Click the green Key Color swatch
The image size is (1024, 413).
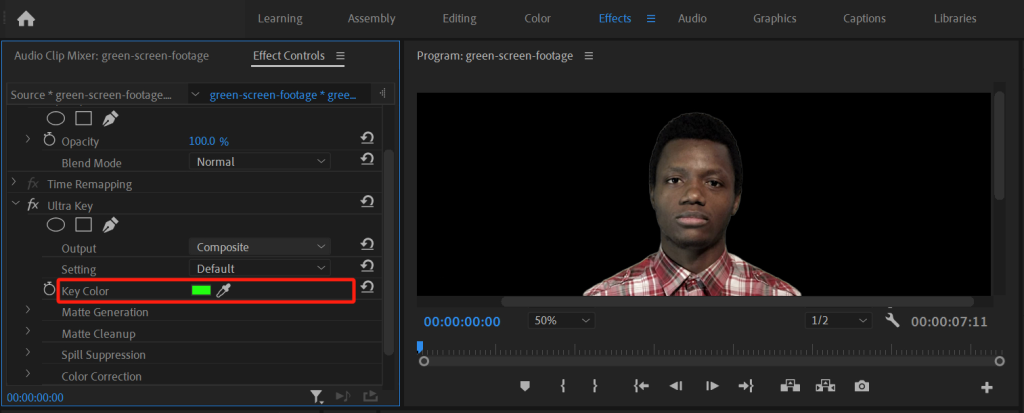pyautogui.click(x=201, y=290)
